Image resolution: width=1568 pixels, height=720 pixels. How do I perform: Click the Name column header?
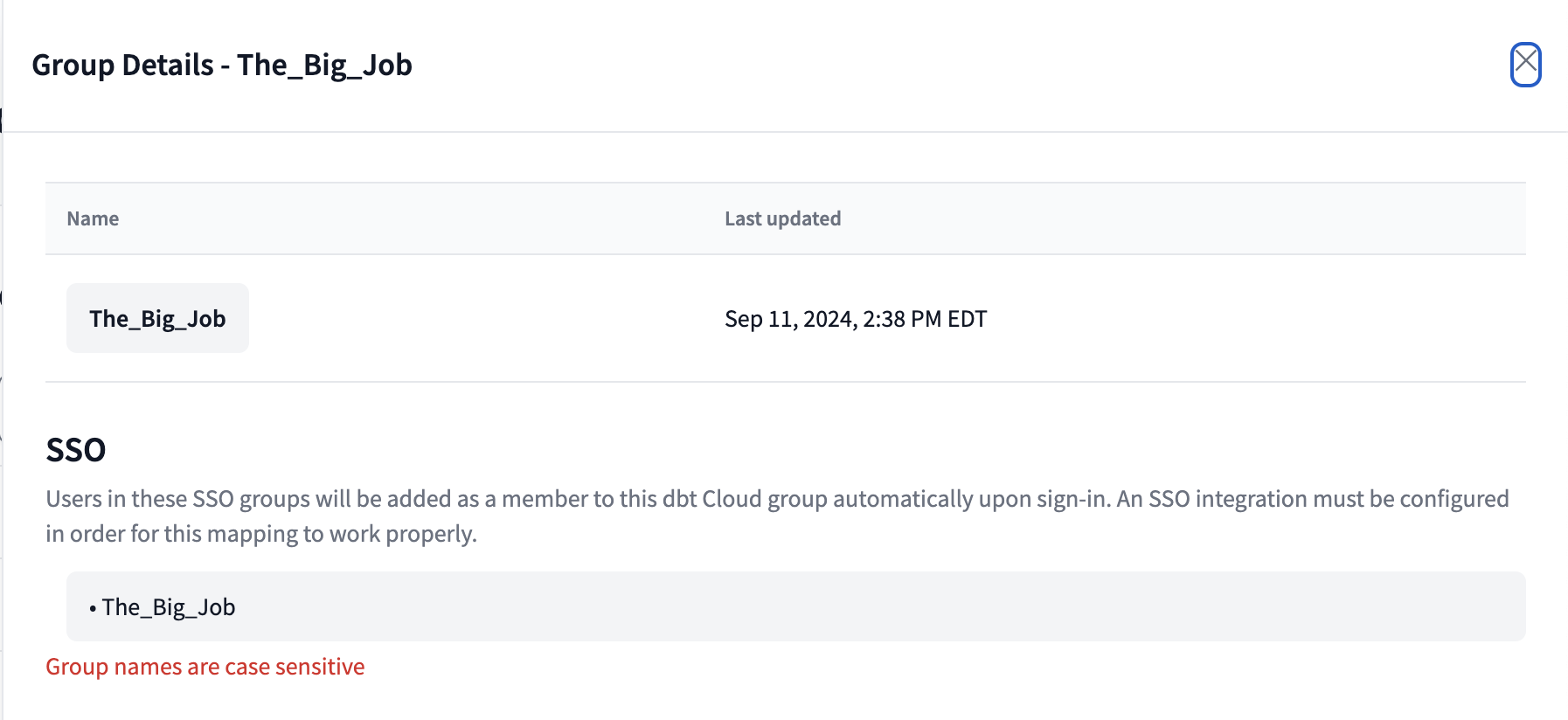[x=92, y=218]
